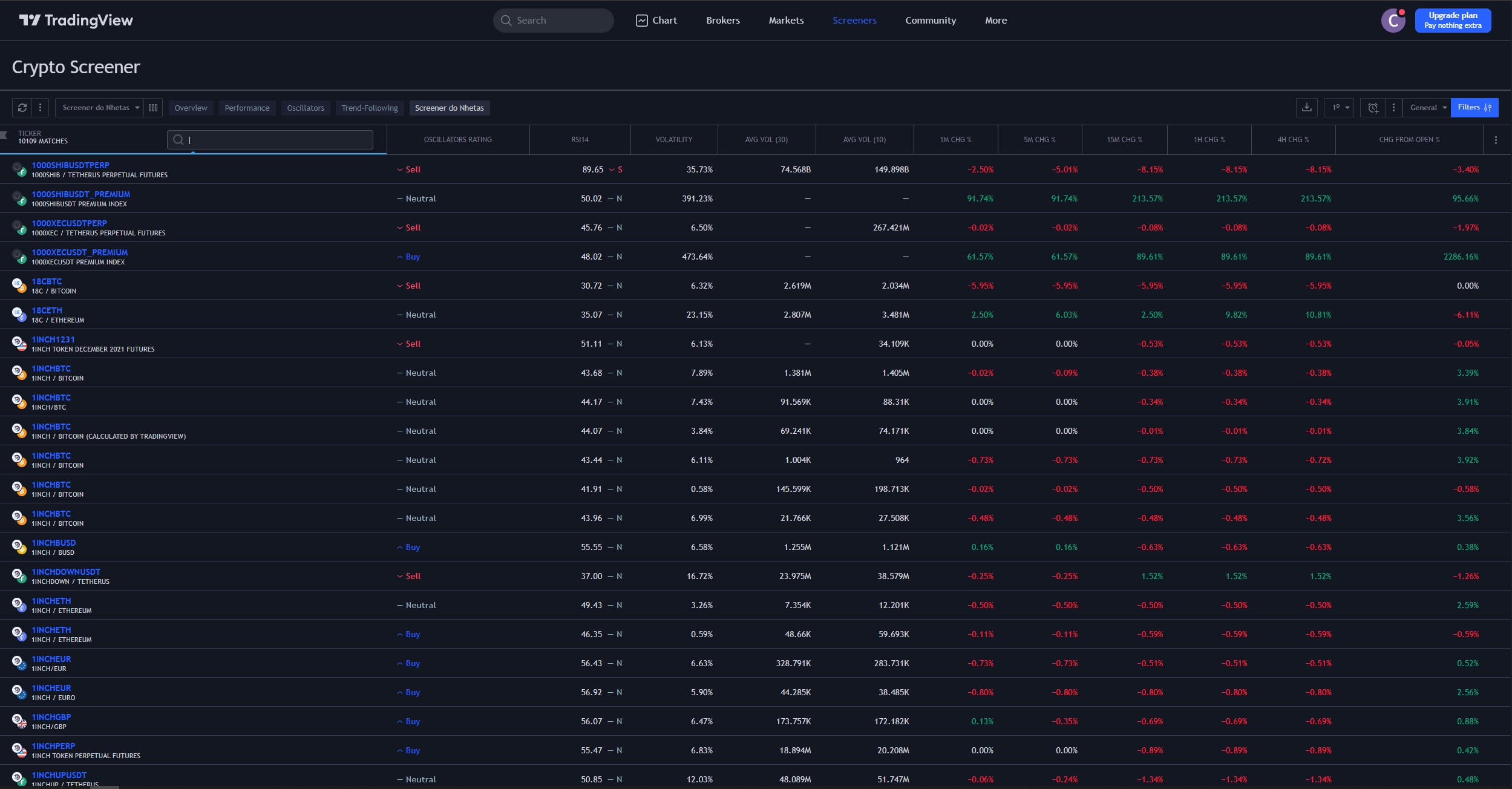
Task: Change the 1D timeframe dropdown
Action: click(1339, 107)
